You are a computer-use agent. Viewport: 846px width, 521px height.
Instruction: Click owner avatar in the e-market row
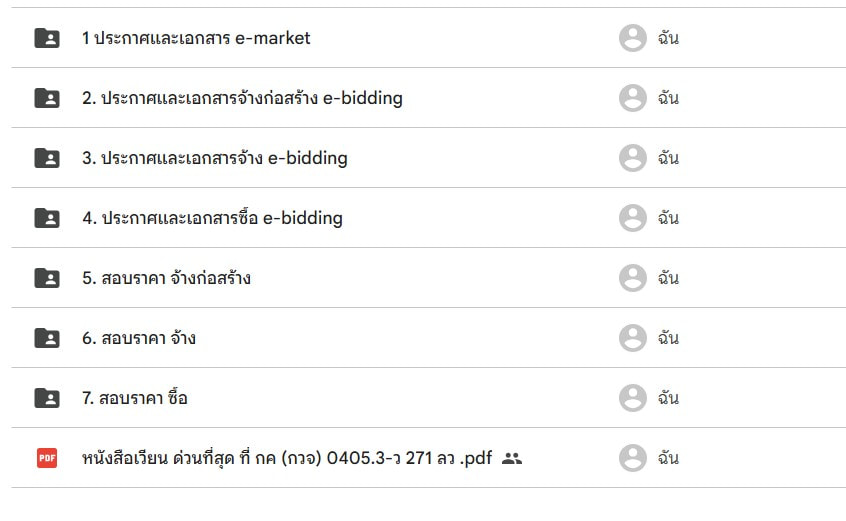[632, 38]
